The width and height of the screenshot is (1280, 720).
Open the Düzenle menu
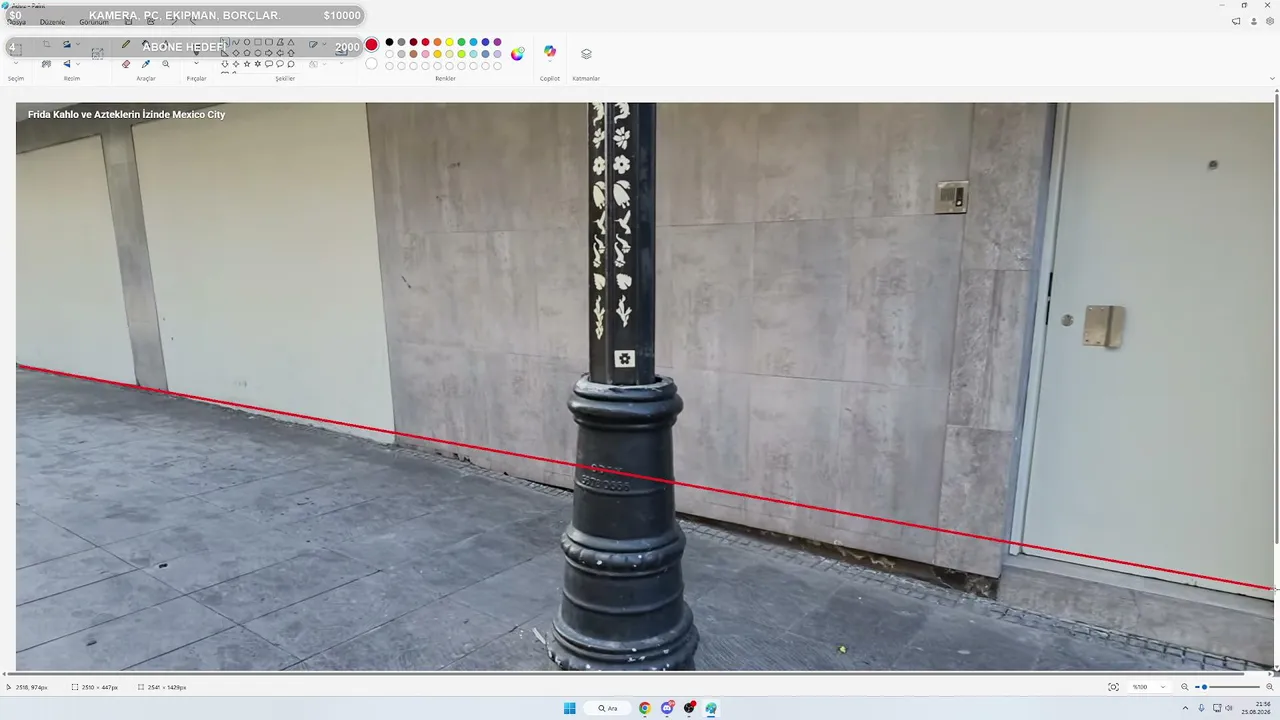tap(52, 22)
